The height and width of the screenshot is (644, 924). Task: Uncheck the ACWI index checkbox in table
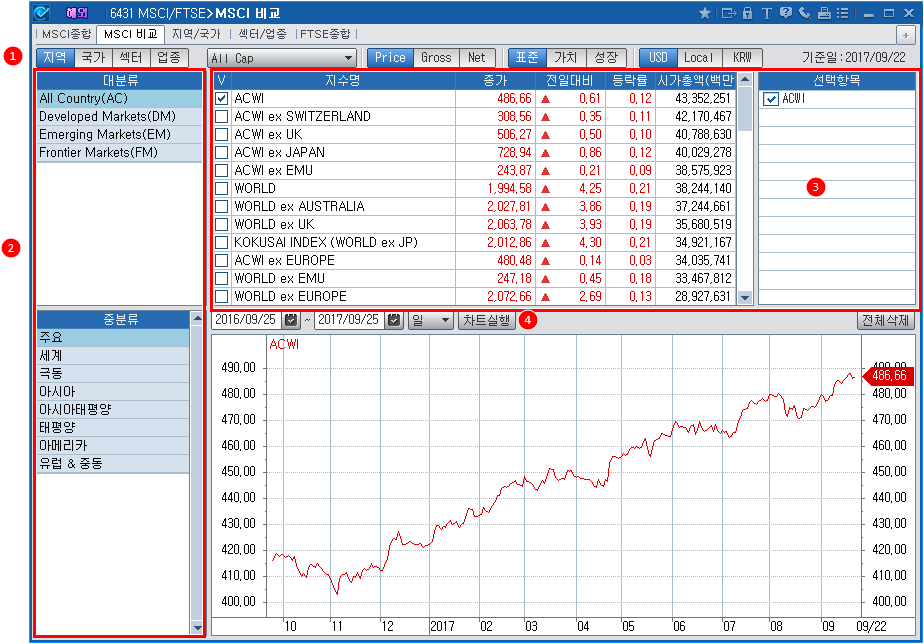[222, 98]
